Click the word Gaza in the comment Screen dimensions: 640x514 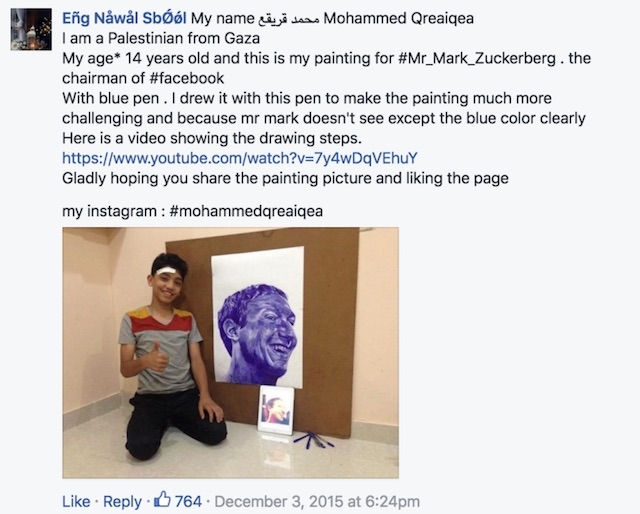[242, 38]
